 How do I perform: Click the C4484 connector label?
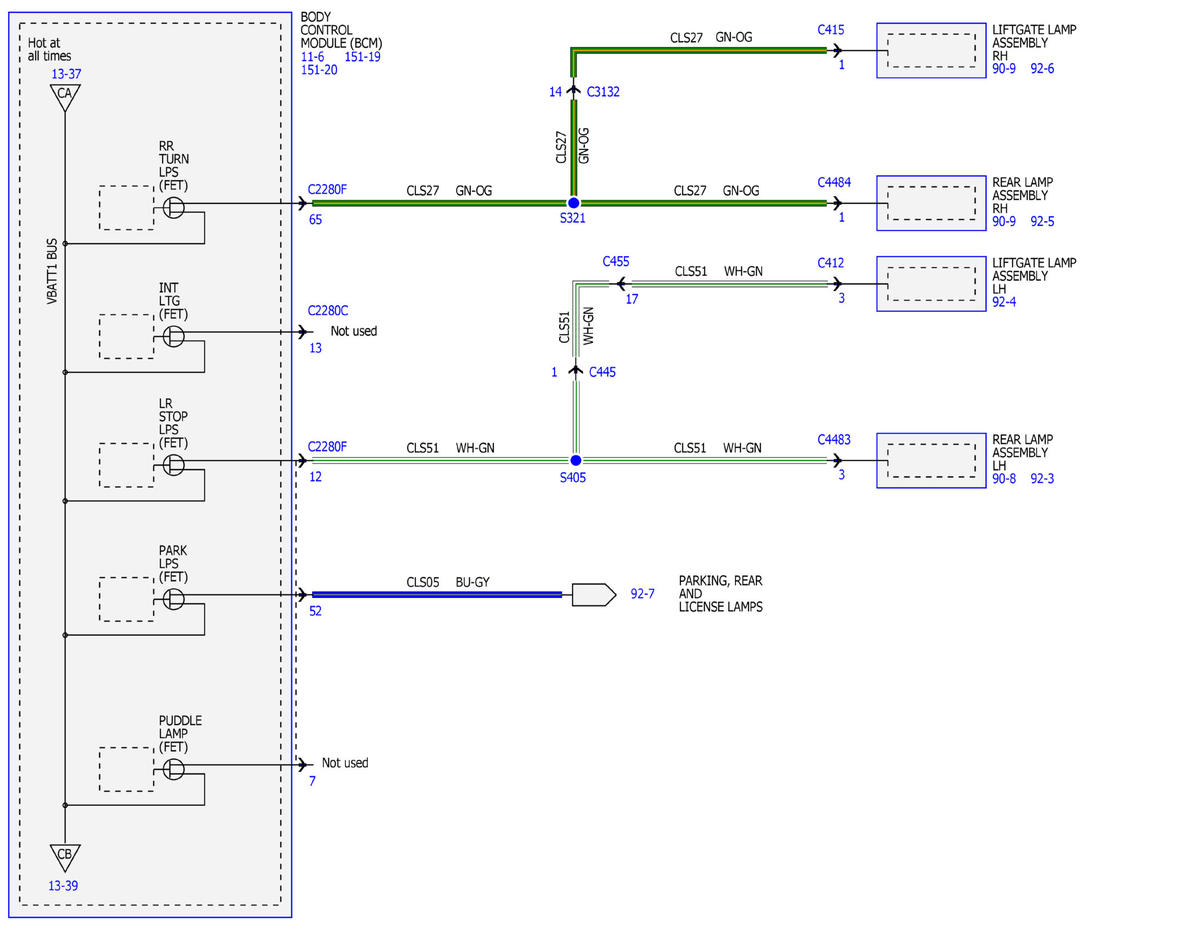[x=834, y=182]
